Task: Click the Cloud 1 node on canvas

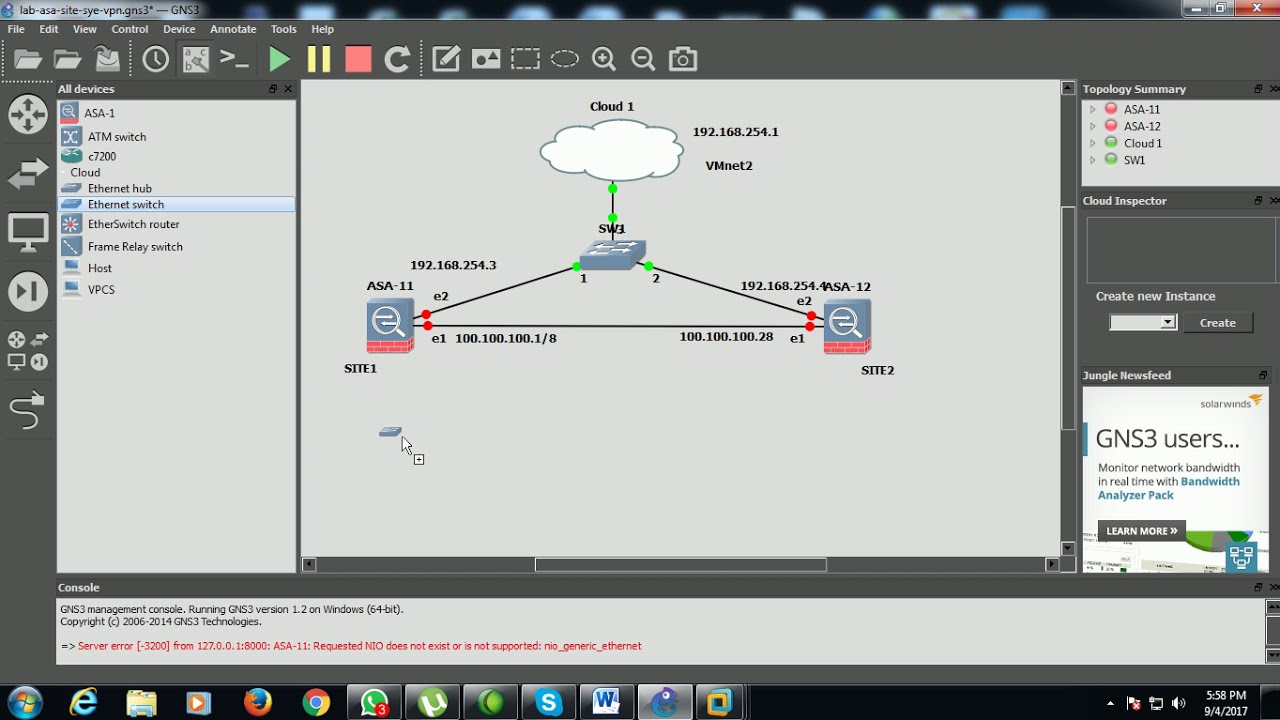Action: point(612,151)
